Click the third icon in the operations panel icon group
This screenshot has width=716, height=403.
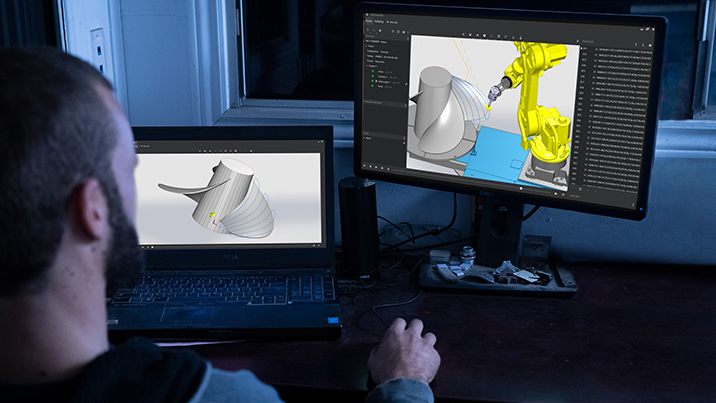(x=404, y=32)
